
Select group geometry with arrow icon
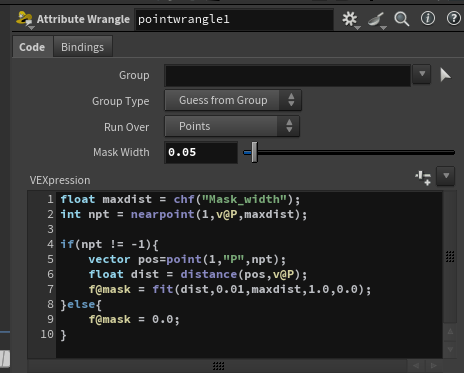(445, 75)
